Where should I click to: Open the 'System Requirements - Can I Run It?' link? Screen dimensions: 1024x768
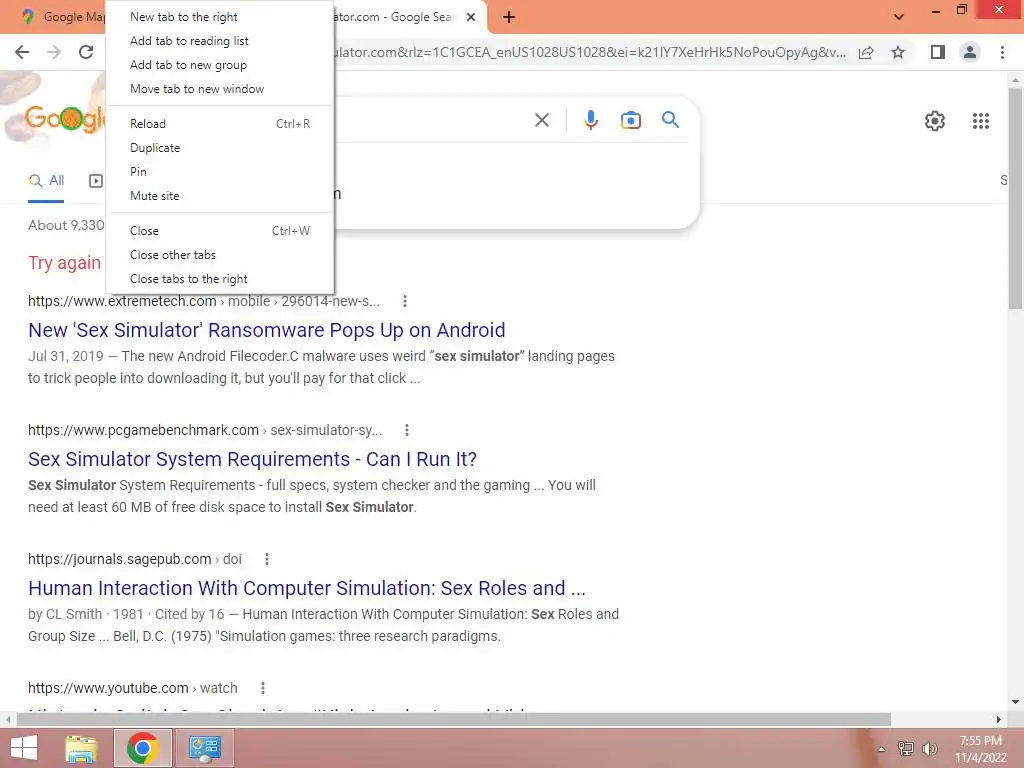coord(252,459)
